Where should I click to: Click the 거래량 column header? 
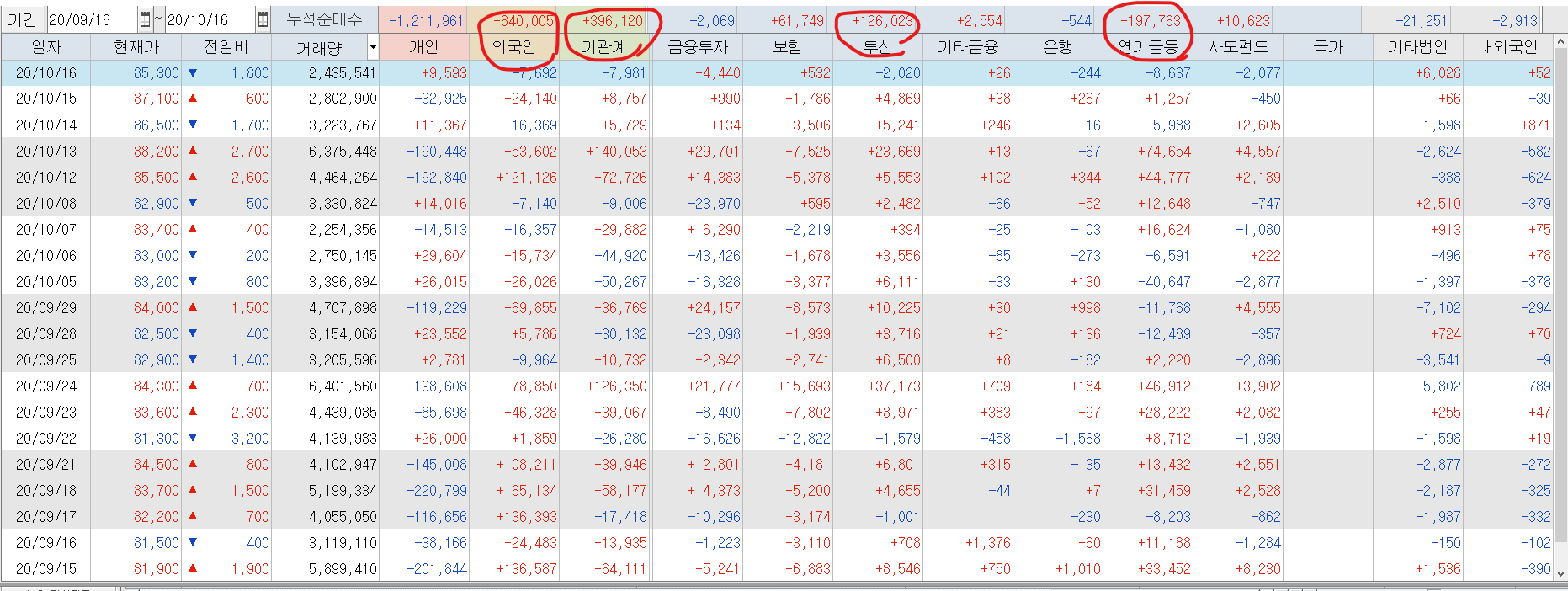coord(319,47)
